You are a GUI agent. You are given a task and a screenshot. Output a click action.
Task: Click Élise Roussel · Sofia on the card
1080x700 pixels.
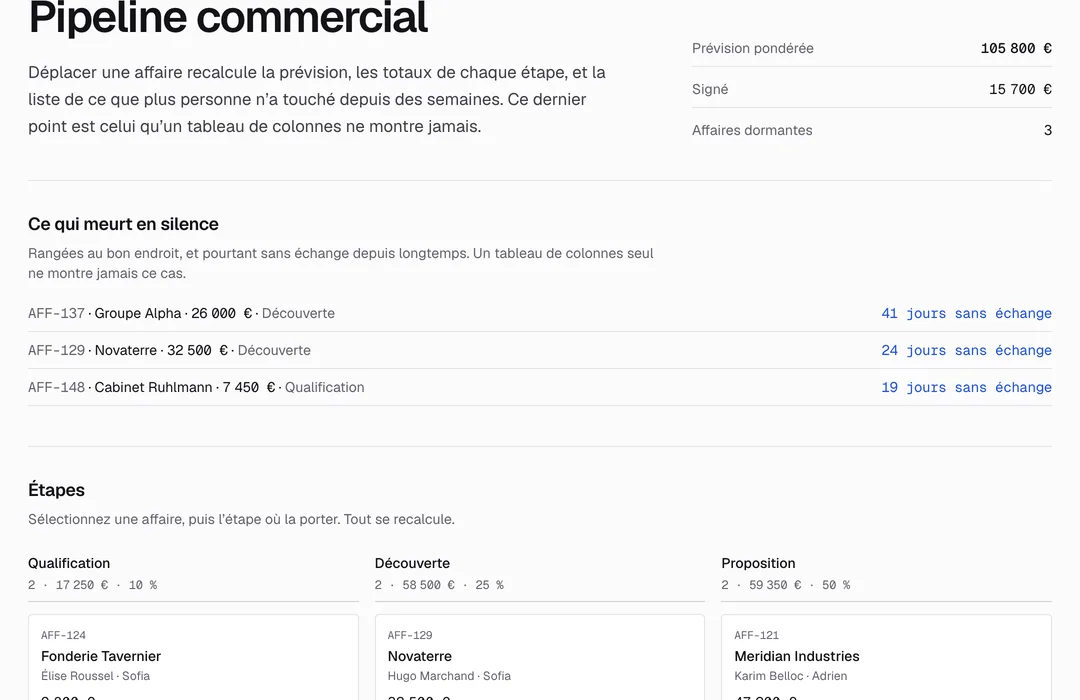coord(95,676)
